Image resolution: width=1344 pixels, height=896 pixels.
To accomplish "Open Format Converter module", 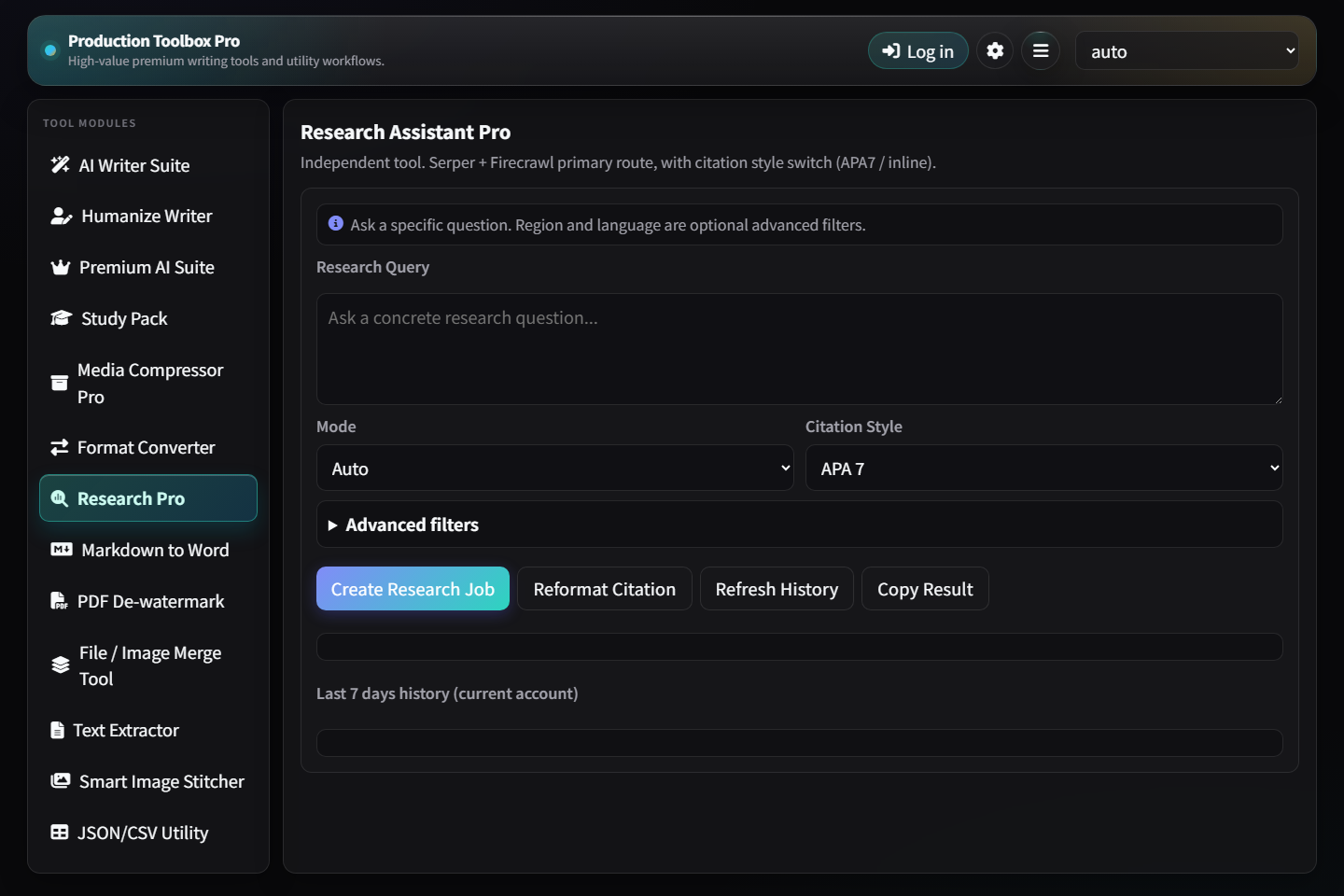I will coord(148,448).
